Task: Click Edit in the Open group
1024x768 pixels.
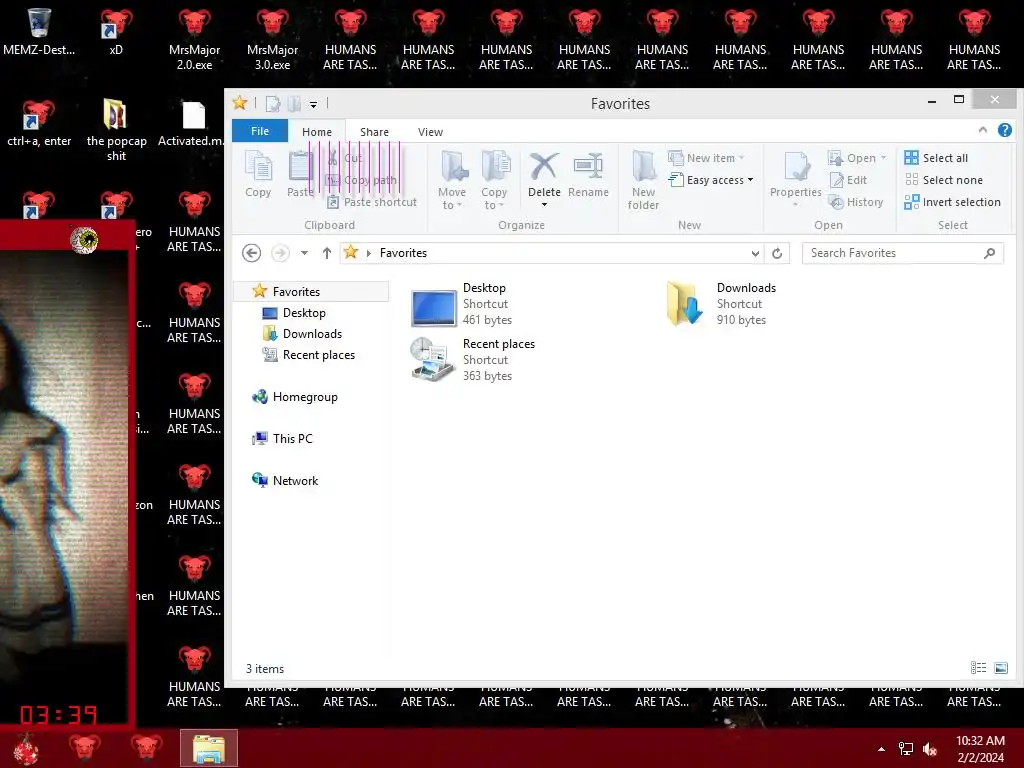Action: [848, 180]
